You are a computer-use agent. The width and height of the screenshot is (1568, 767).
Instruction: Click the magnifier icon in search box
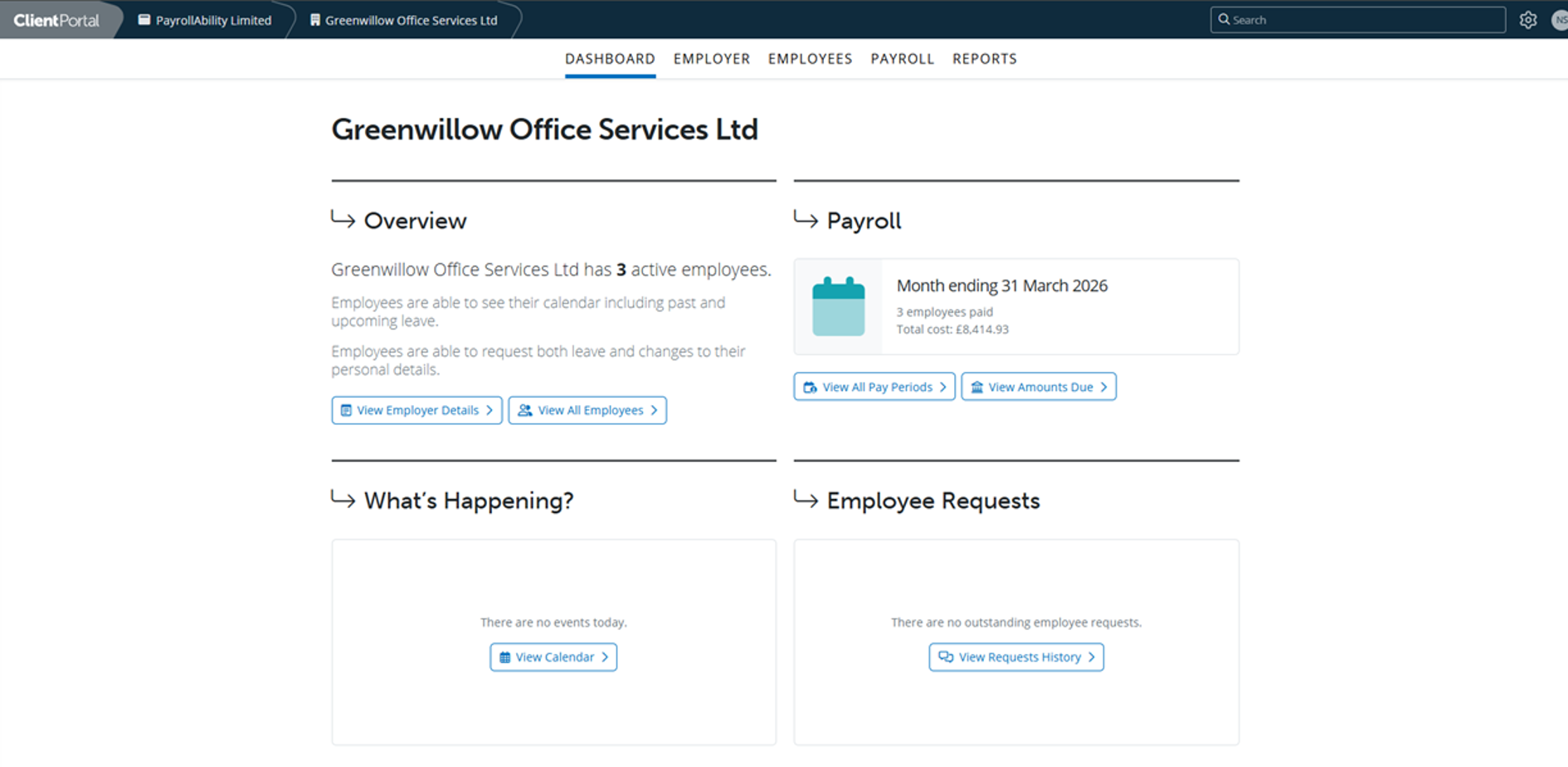pos(1224,20)
